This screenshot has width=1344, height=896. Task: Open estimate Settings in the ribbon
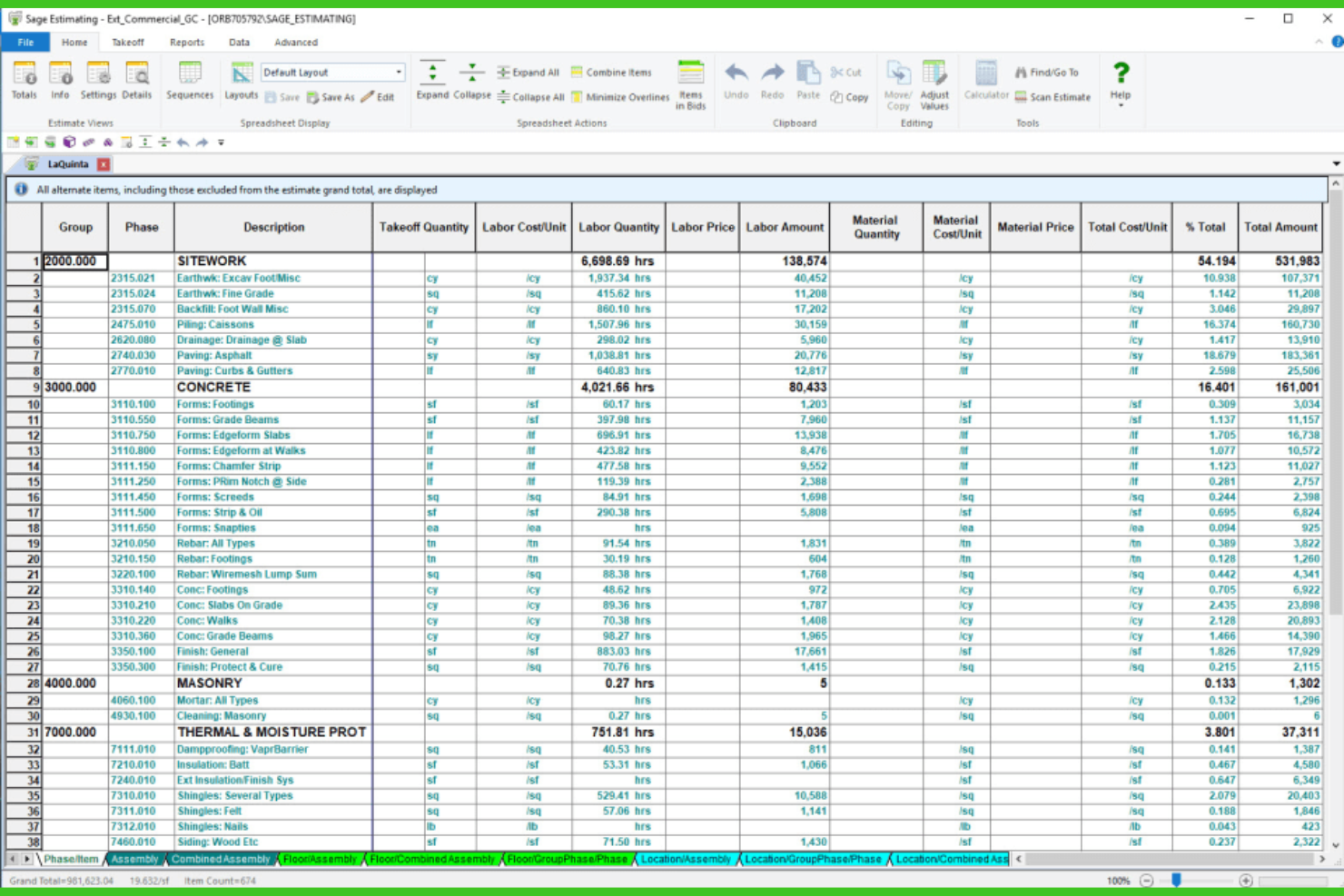(98, 81)
